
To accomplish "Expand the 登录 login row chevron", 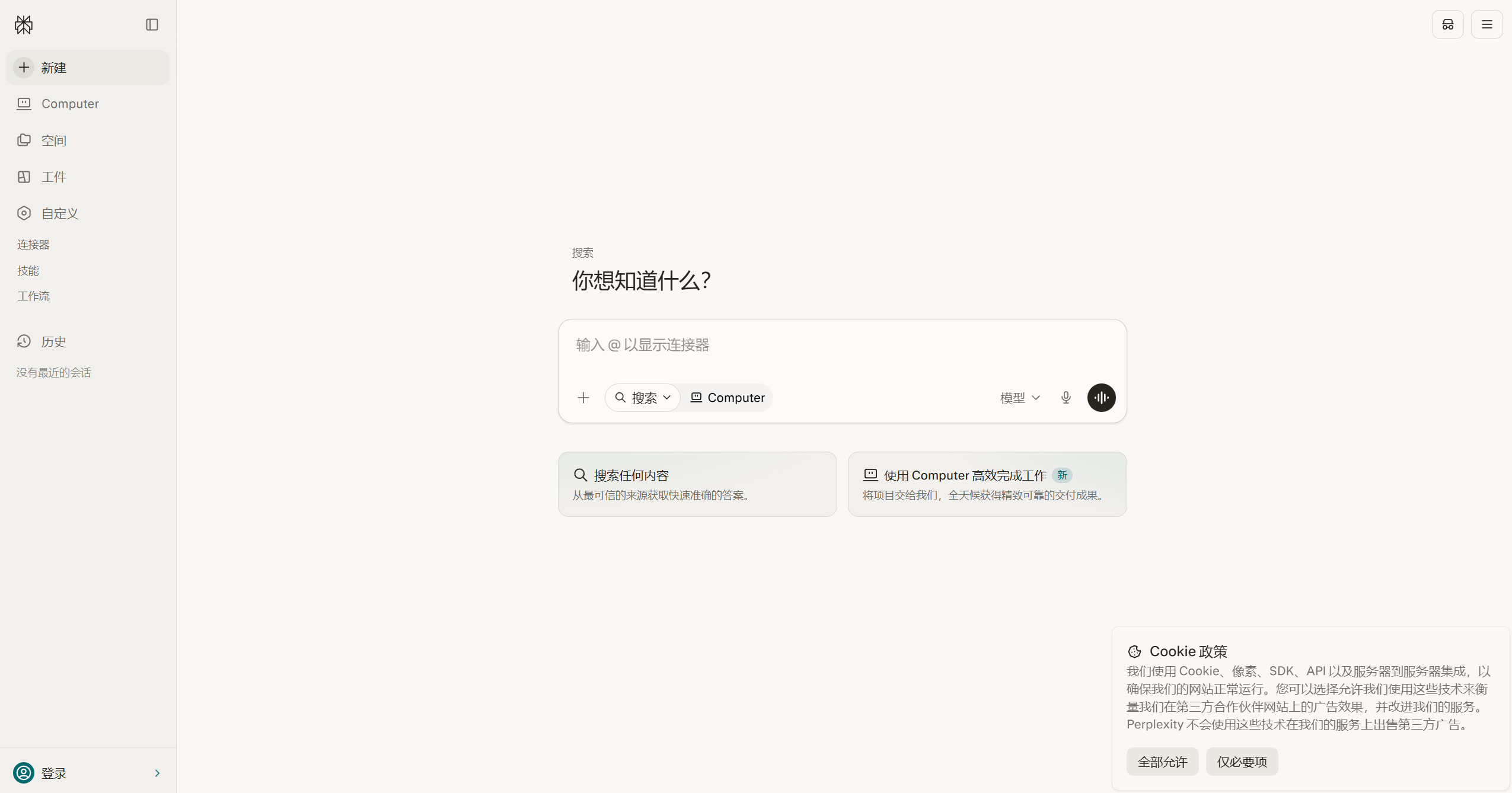I will [x=157, y=773].
